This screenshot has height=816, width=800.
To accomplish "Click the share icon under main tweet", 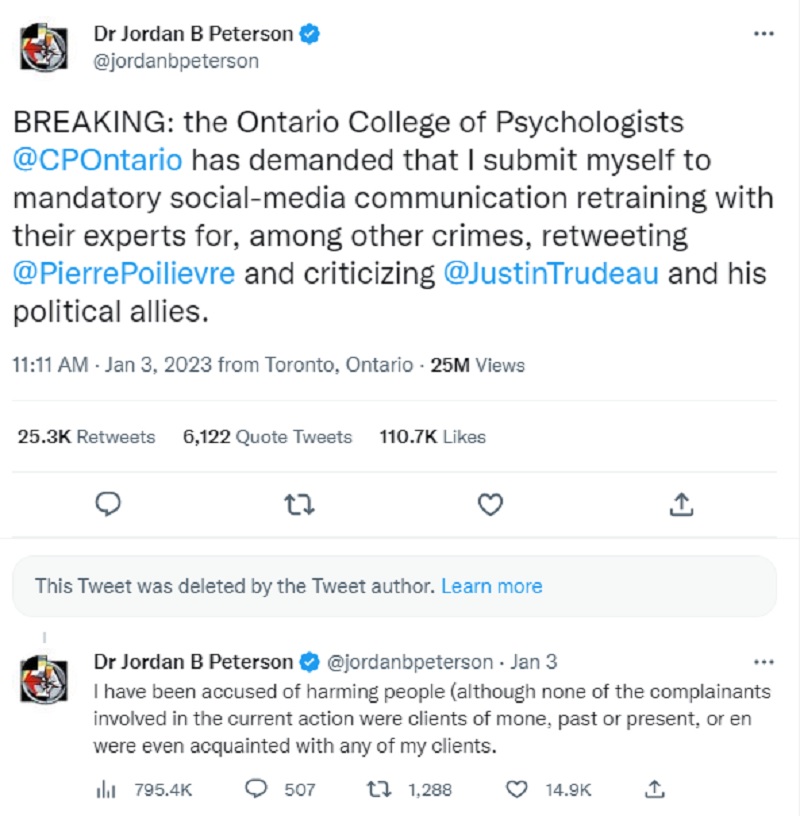I will click(x=681, y=505).
